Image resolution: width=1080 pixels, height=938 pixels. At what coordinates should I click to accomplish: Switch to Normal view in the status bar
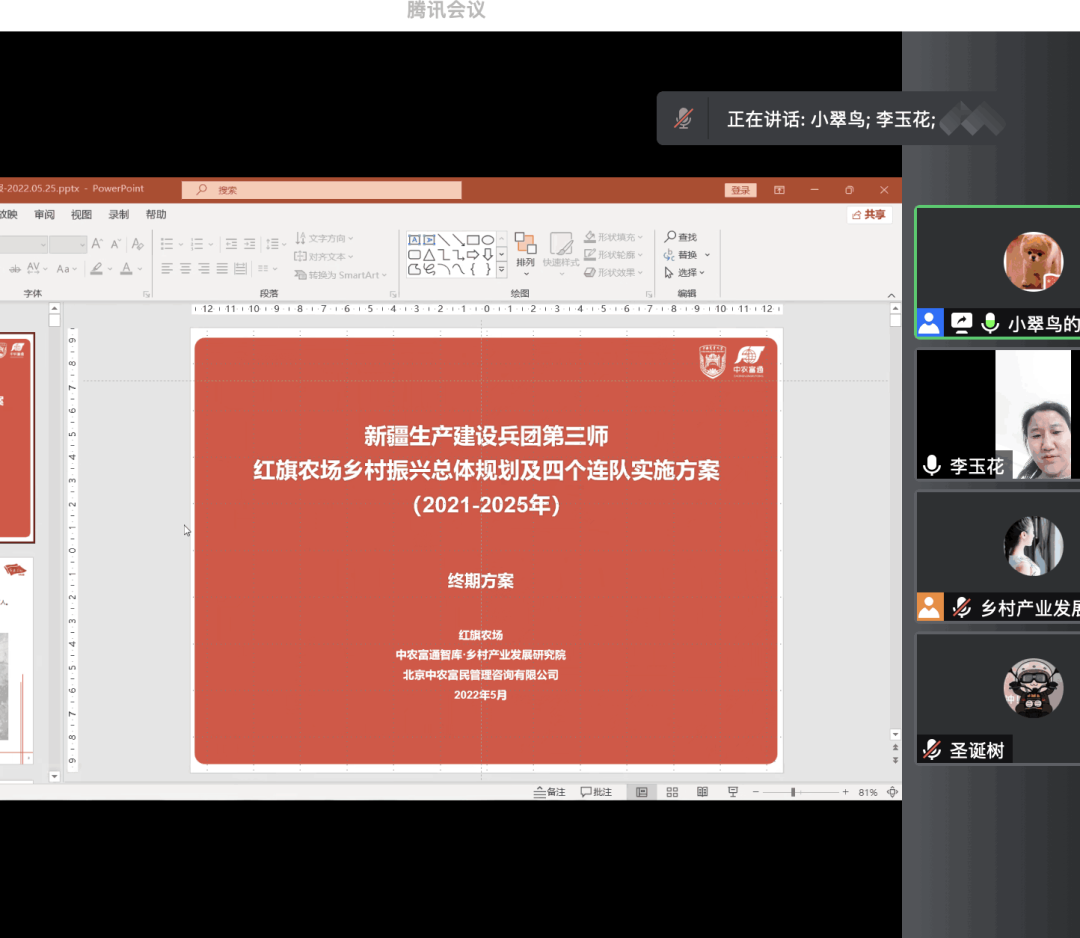tap(641, 792)
